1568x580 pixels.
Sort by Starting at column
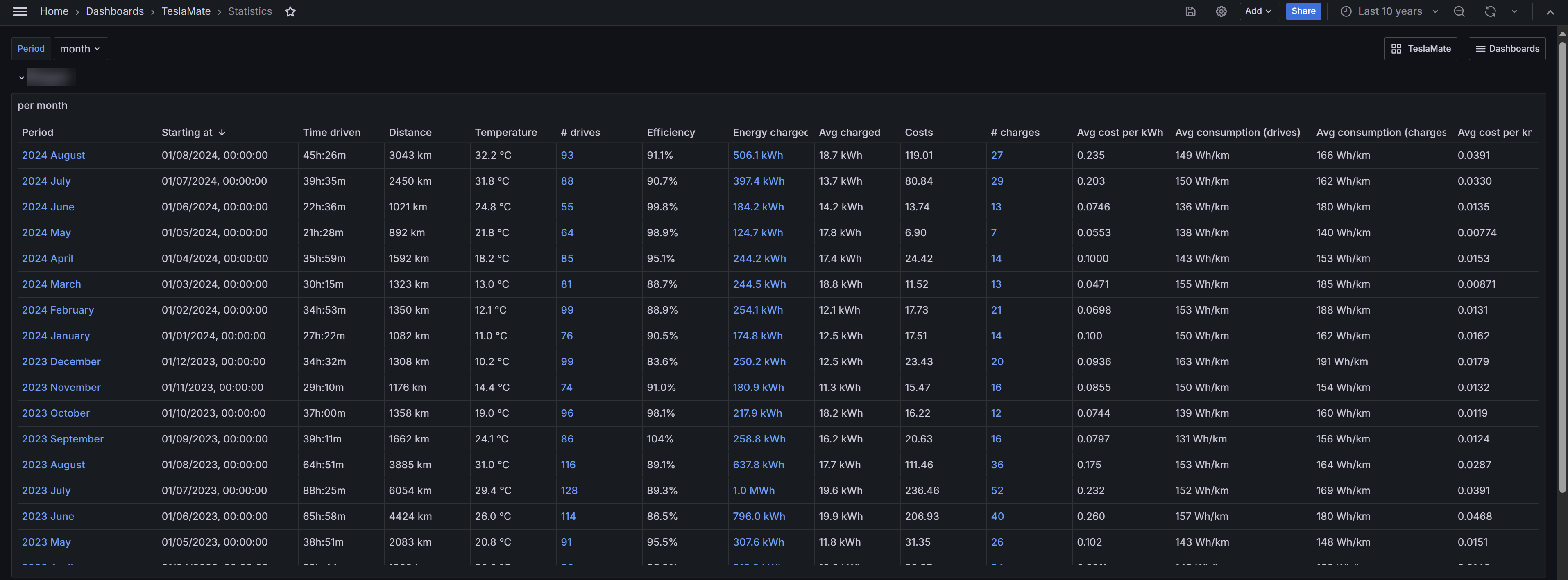[x=193, y=132]
